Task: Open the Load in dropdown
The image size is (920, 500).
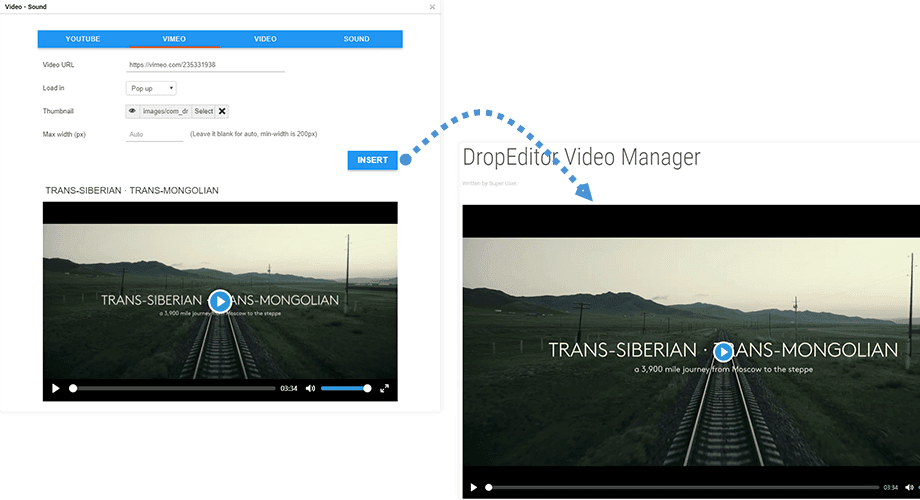Action: [x=151, y=88]
